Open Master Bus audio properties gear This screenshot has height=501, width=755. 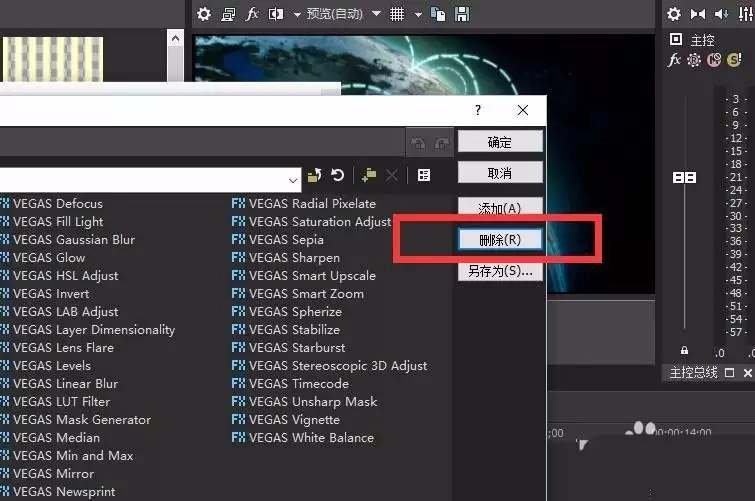[x=674, y=14]
